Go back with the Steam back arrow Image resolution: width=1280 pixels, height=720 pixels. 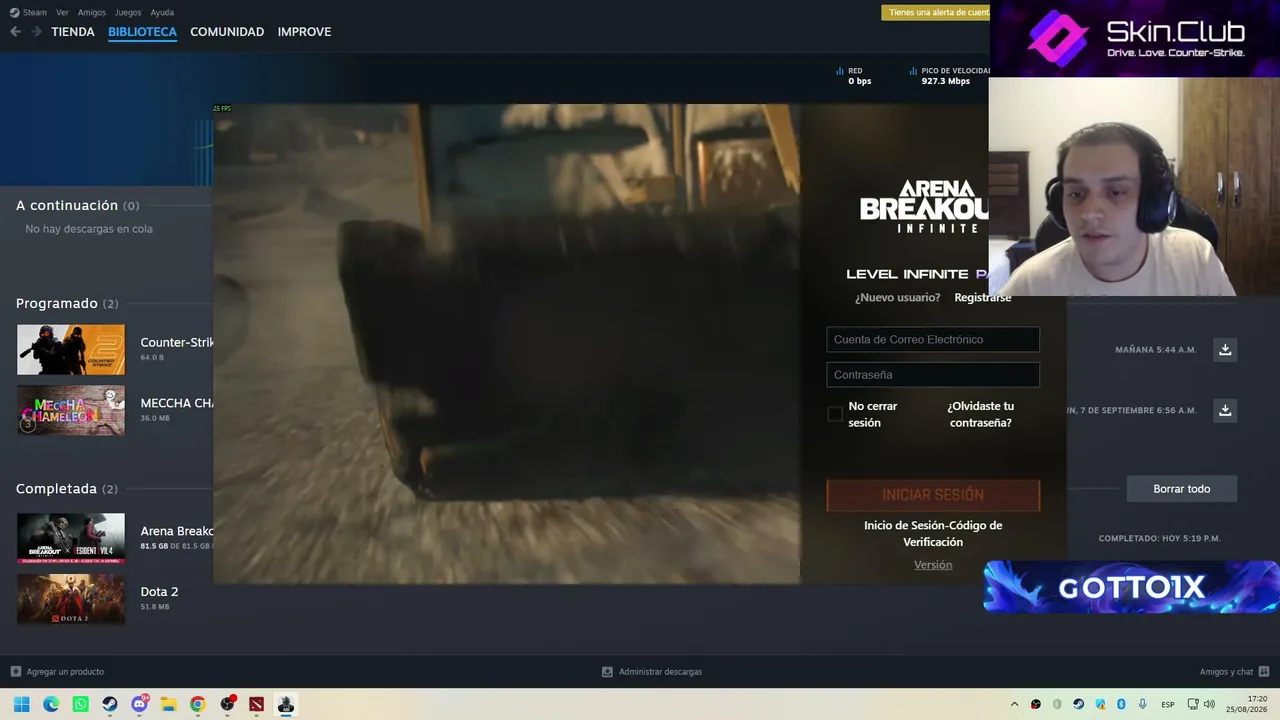pos(15,32)
